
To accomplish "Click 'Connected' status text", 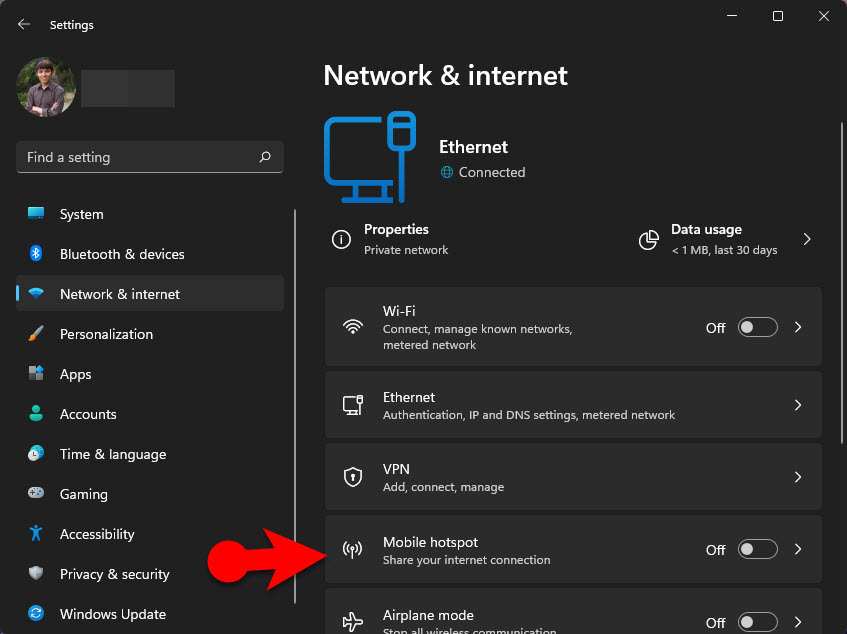I will tap(492, 172).
